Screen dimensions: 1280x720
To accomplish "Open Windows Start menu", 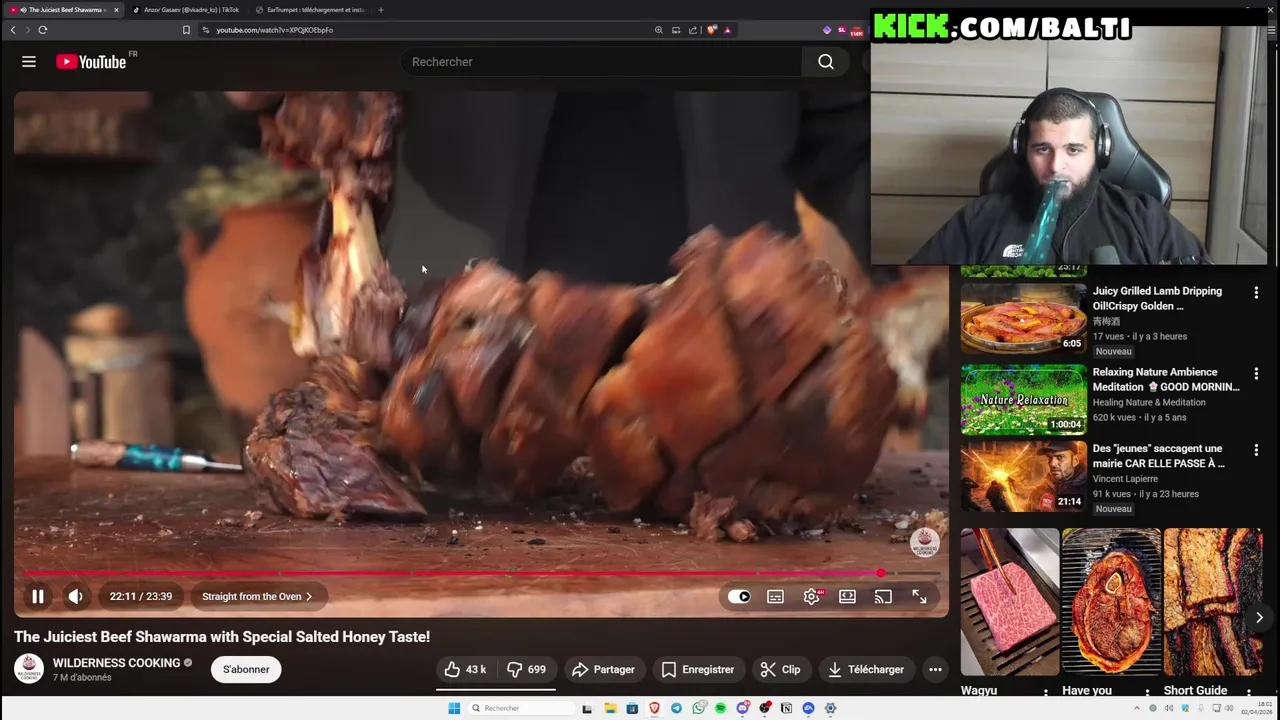I will pyautogui.click(x=454, y=708).
